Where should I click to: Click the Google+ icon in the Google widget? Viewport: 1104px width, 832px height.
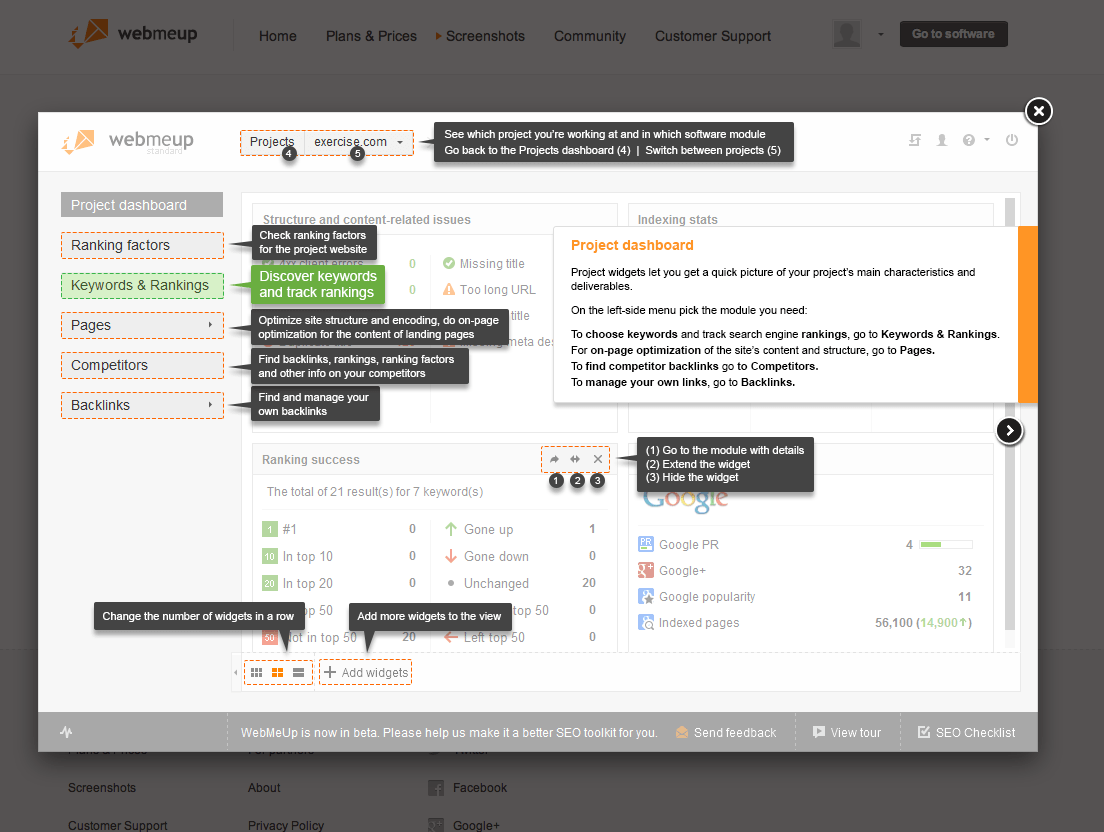coord(646,570)
